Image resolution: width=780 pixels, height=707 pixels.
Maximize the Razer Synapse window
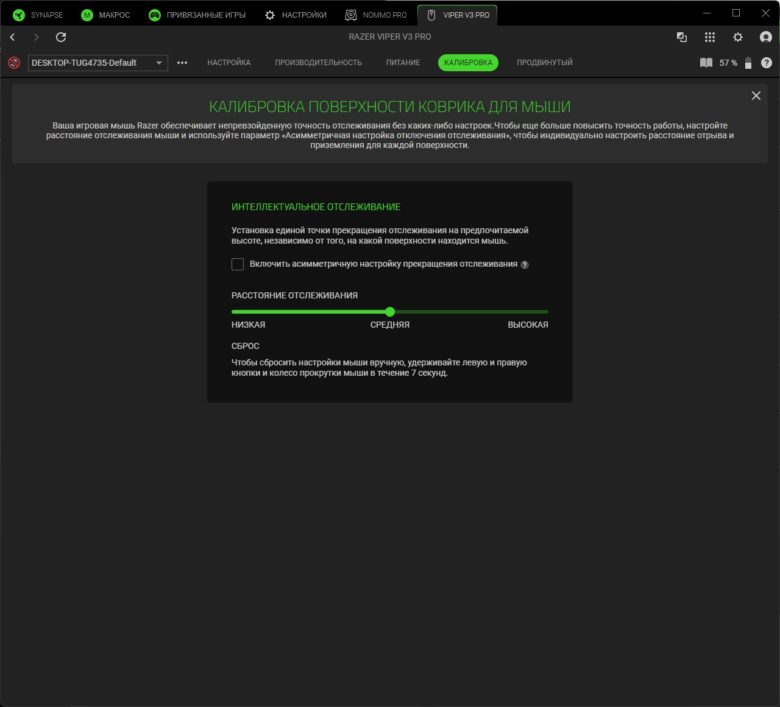[x=736, y=13]
